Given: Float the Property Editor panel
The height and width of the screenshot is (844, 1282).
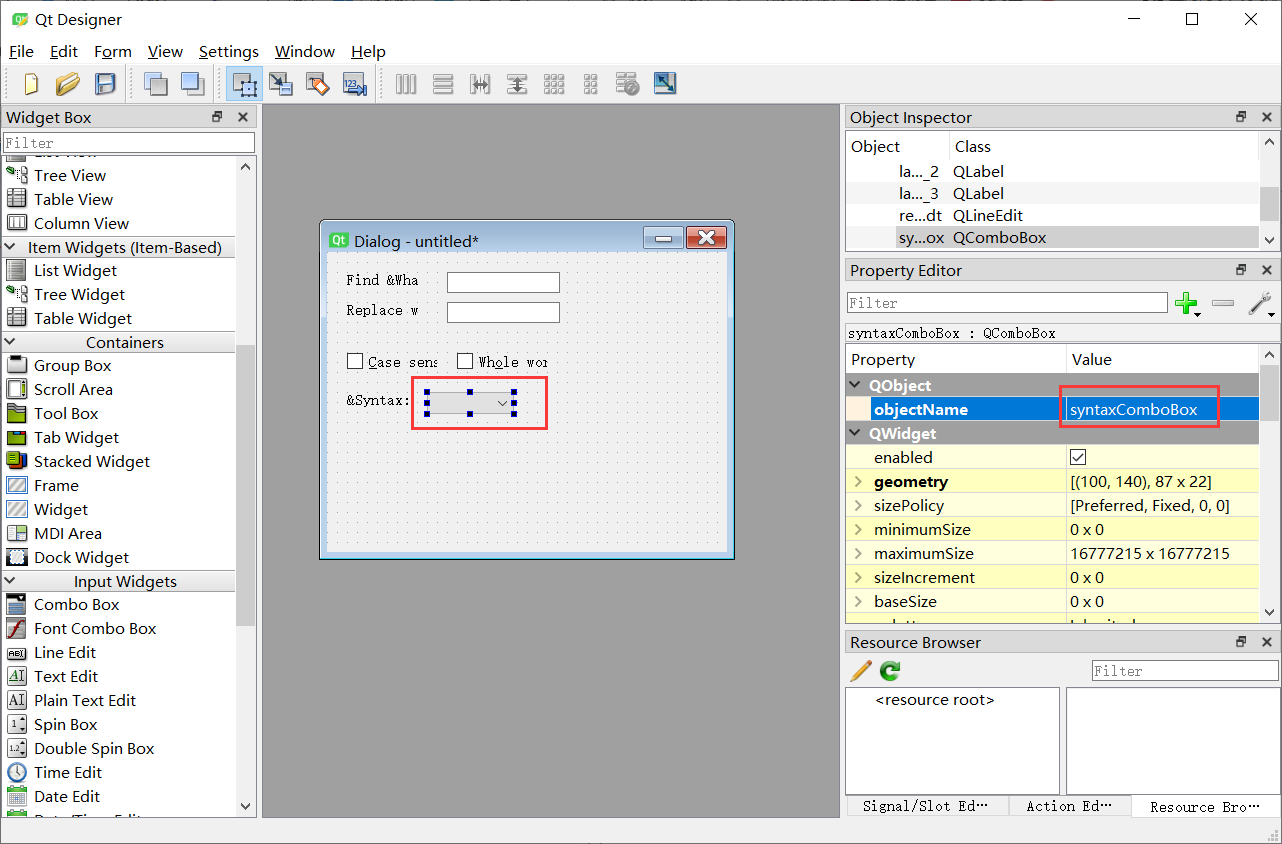Looking at the screenshot, I should [1241, 270].
